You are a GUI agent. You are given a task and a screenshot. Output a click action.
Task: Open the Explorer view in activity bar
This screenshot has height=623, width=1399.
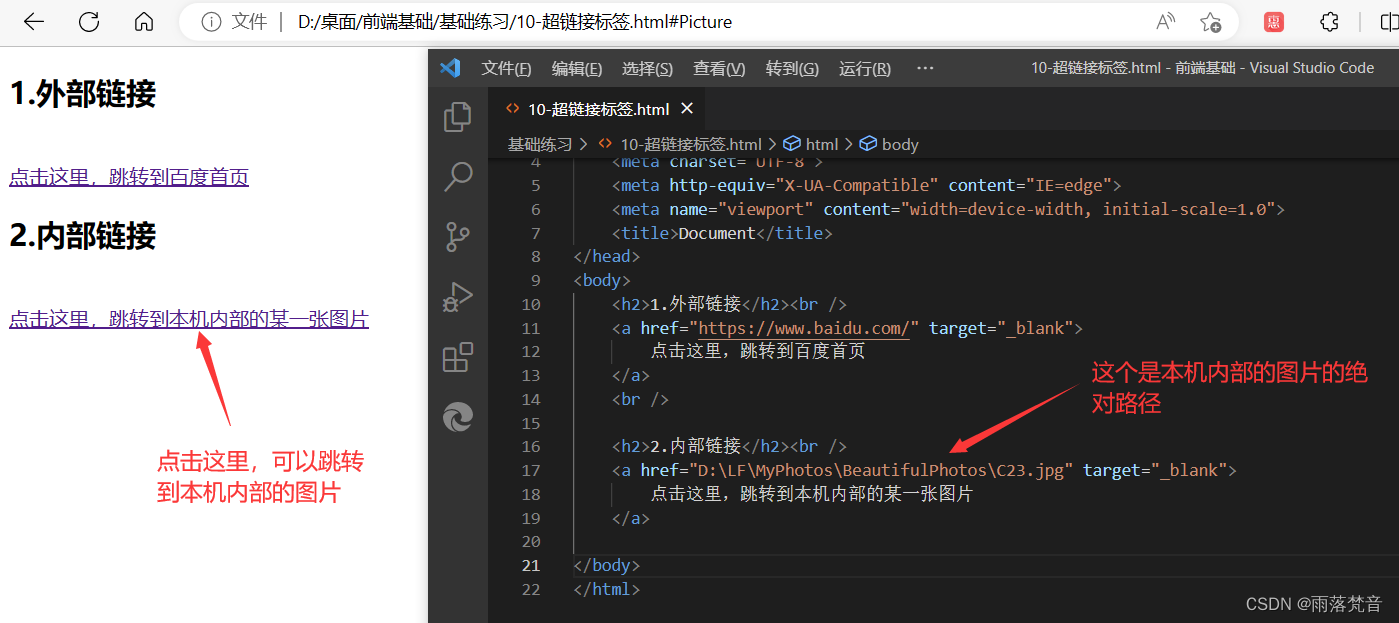tap(458, 117)
